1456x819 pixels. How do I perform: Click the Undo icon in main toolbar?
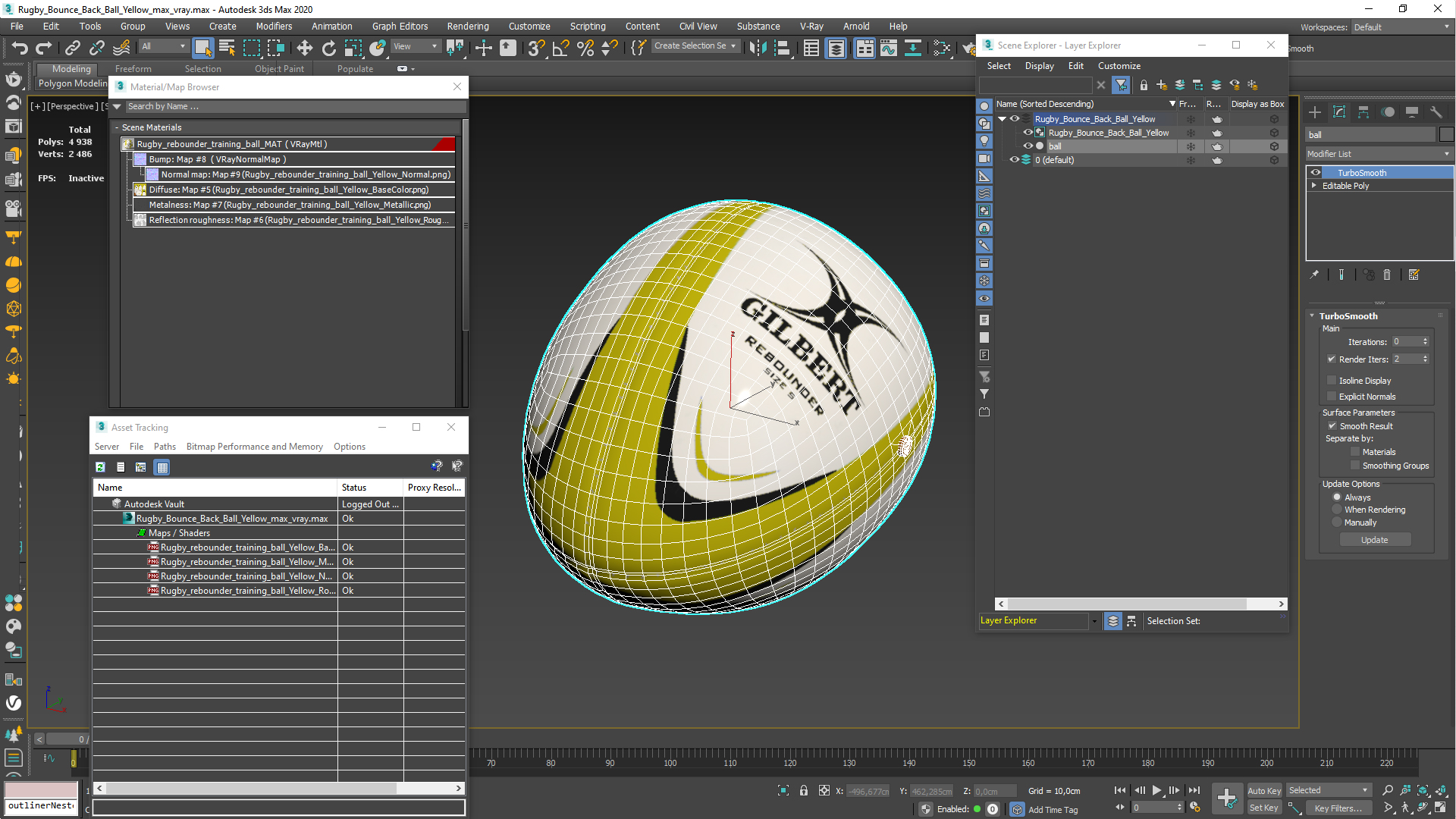tap(20, 48)
